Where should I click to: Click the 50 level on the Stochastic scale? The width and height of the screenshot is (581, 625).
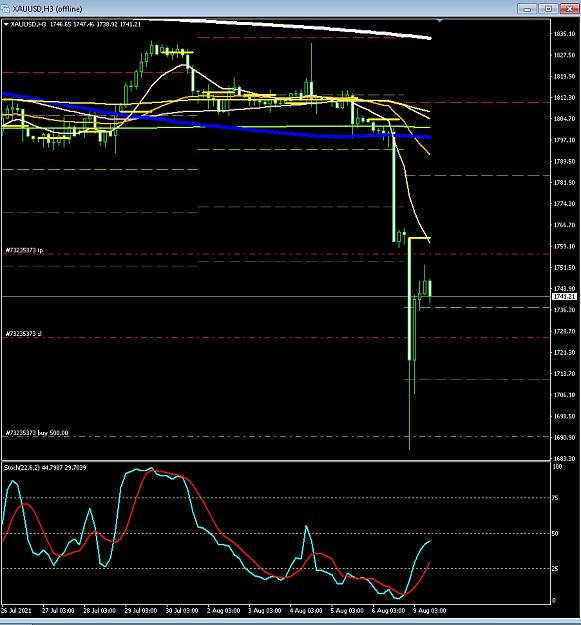[x=555, y=533]
